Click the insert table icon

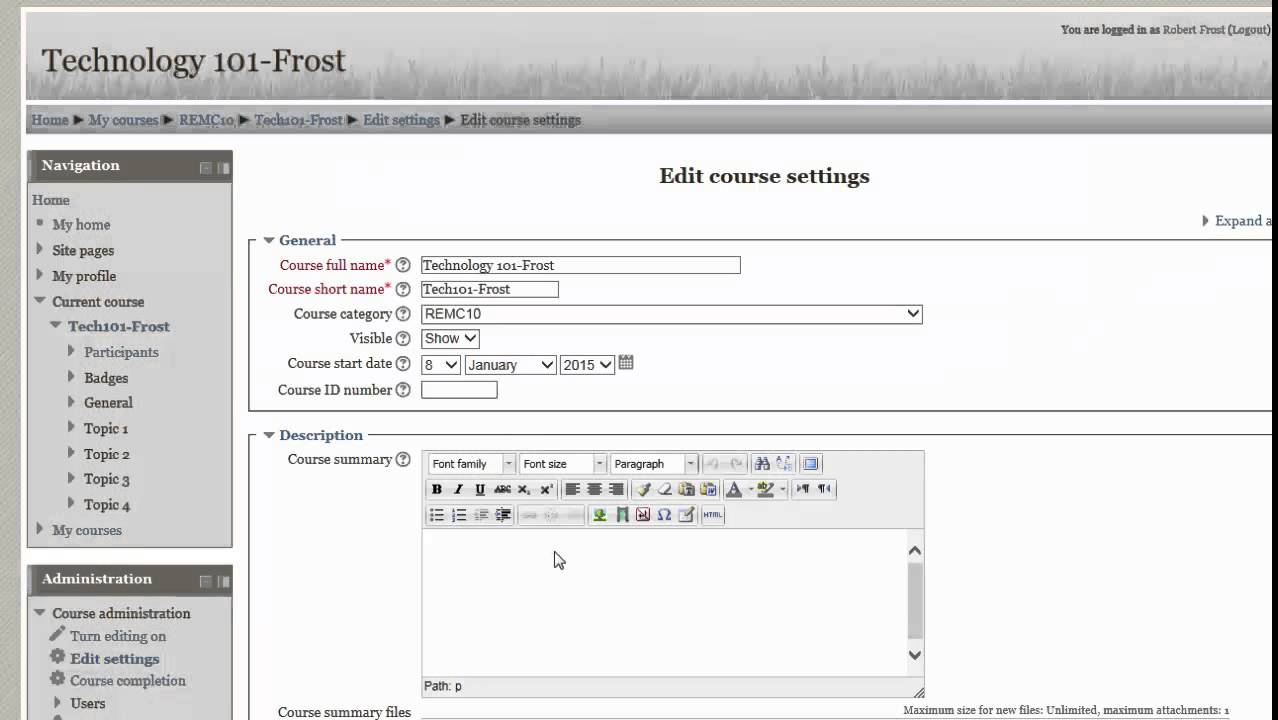[x=686, y=515]
